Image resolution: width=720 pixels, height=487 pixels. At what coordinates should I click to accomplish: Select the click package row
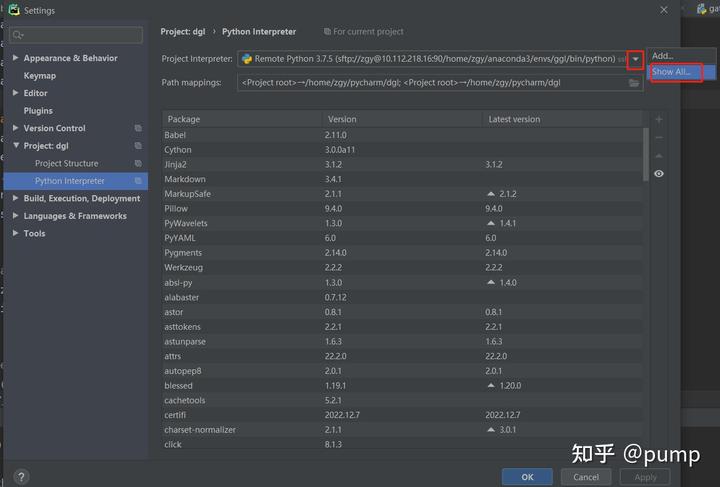(x=403, y=444)
